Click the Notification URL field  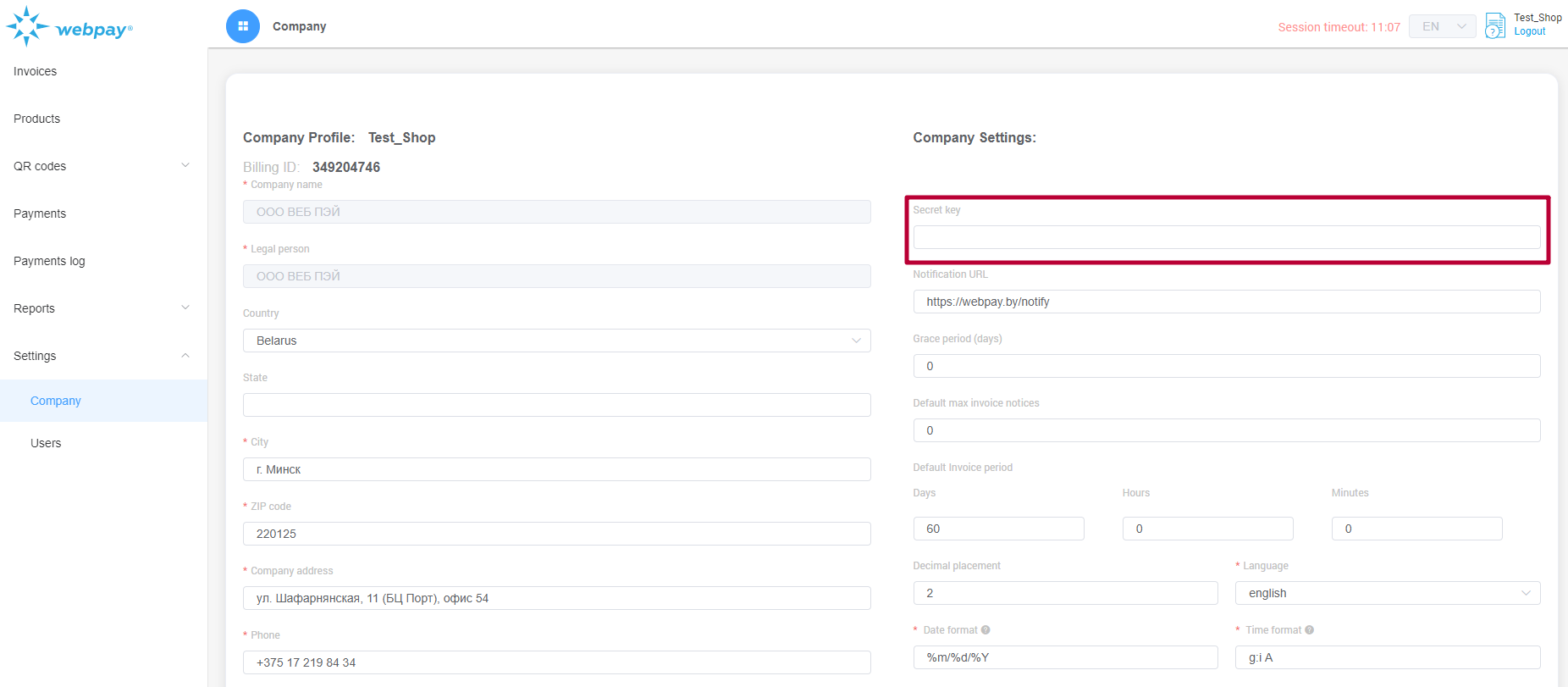pyautogui.click(x=1226, y=302)
